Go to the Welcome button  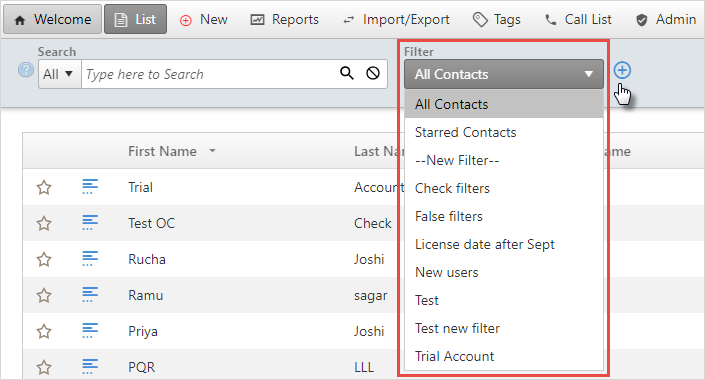pyautogui.click(x=53, y=19)
